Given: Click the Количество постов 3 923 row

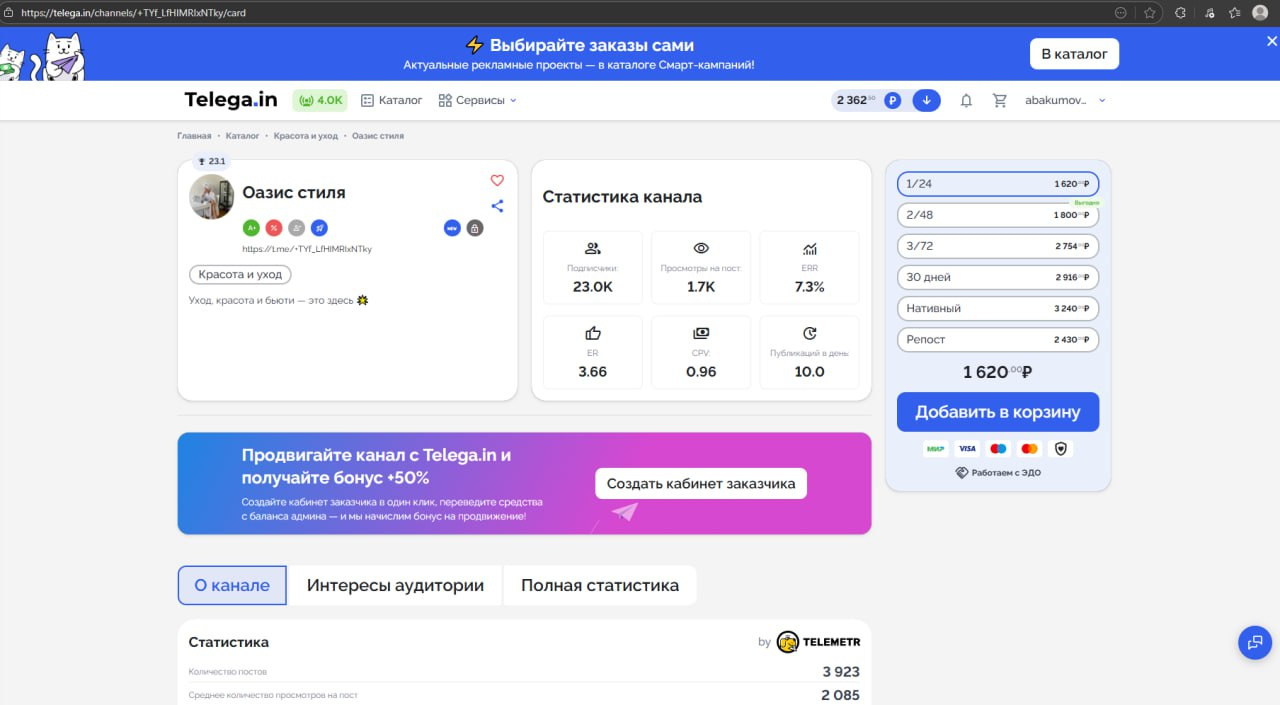Looking at the screenshot, I should tap(524, 672).
